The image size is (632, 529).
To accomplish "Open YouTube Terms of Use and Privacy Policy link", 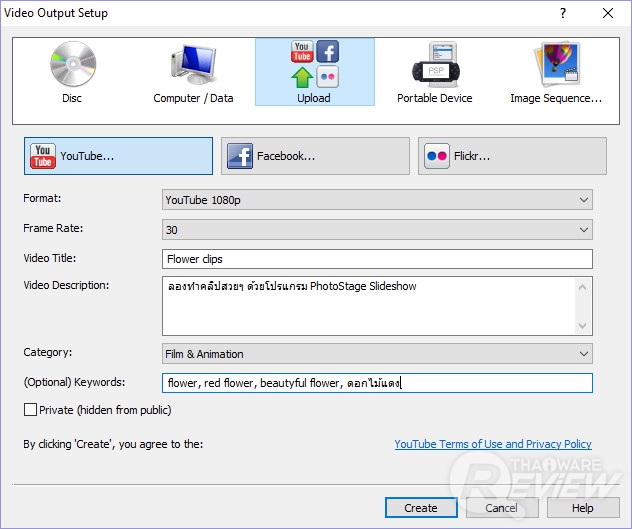I will click(x=493, y=444).
